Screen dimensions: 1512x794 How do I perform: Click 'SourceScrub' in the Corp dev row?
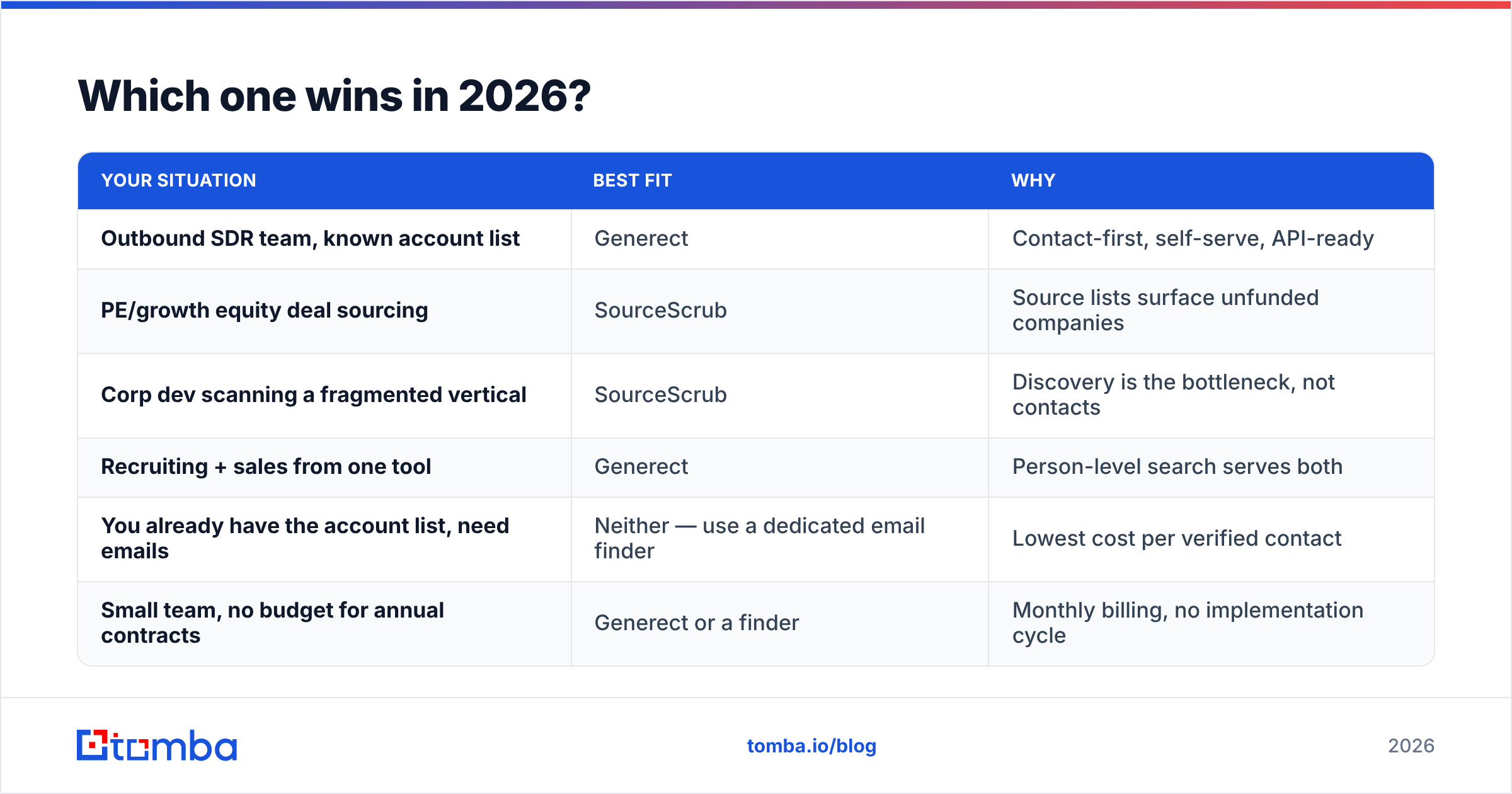661,395
